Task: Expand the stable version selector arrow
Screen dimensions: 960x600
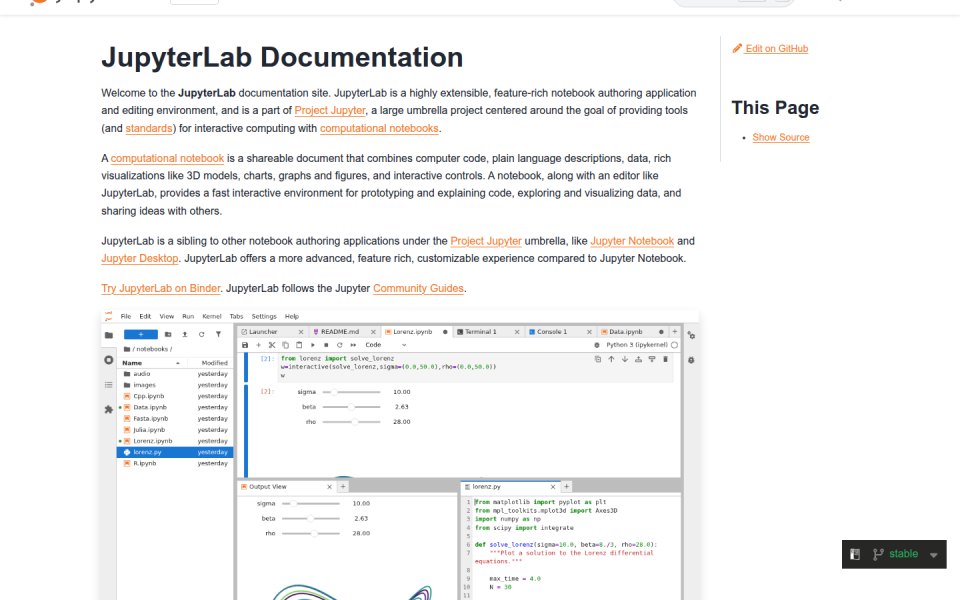Action: pyautogui.click(x=934, y=555)
